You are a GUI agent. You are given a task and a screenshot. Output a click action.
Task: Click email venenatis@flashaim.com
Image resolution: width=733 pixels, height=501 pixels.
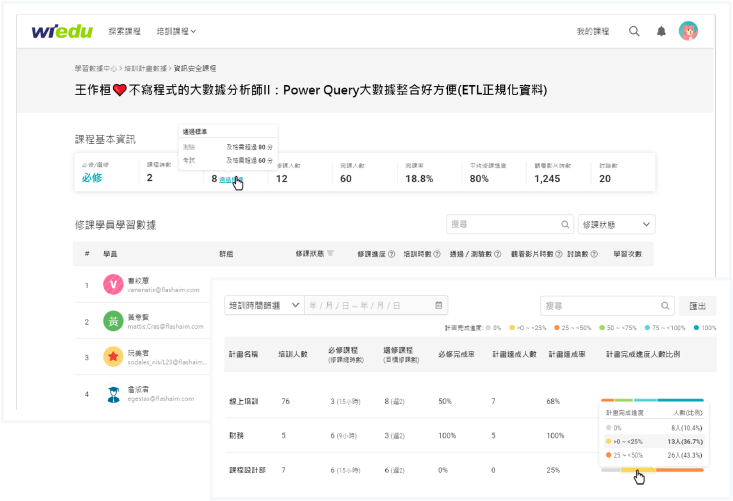click(x=163, y=290)
